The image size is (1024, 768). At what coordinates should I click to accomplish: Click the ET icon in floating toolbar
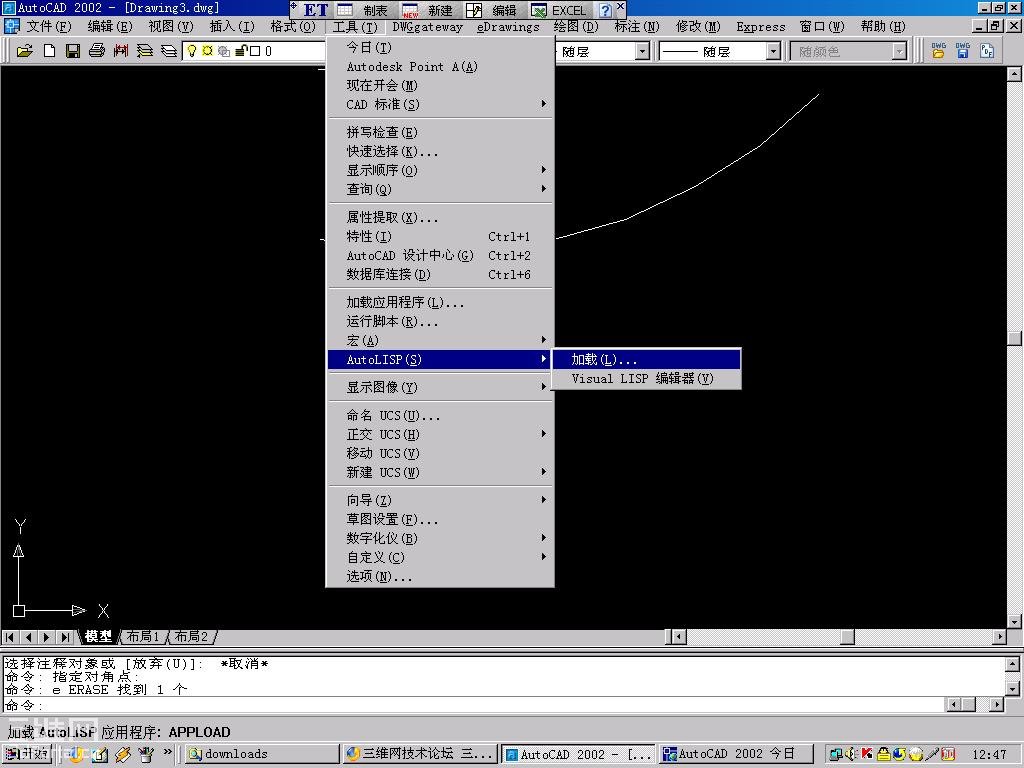click(x=315, y=10)
